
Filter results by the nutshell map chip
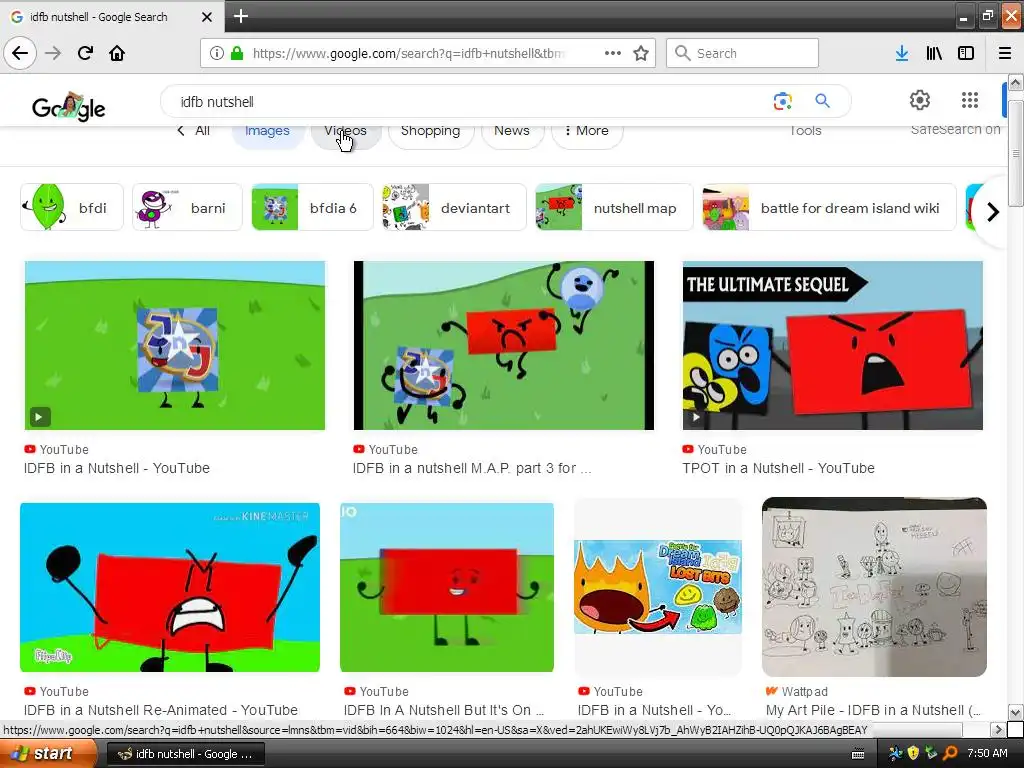614,208
